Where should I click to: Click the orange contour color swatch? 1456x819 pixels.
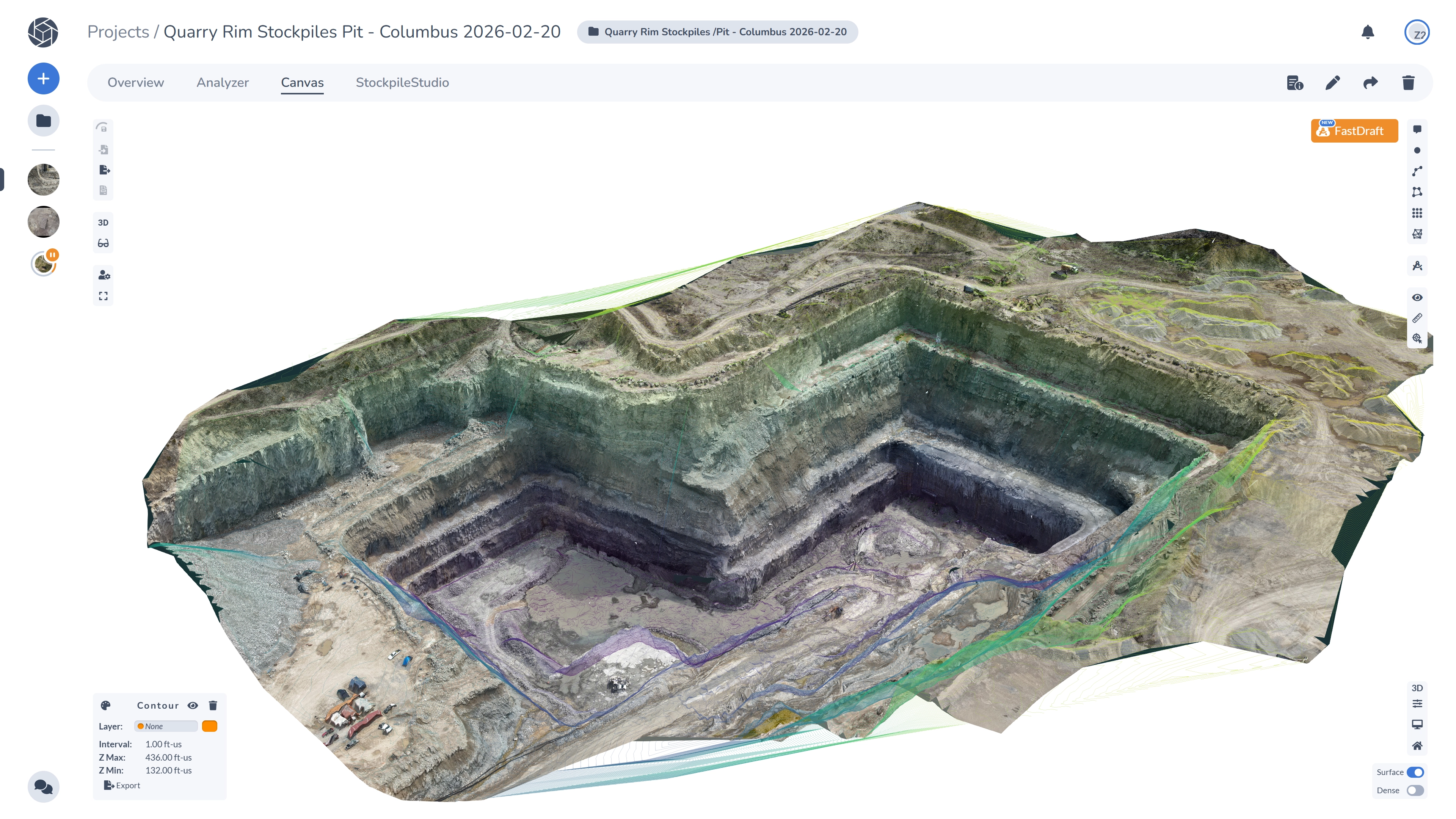pyautogui.click(x=210, y=726)
